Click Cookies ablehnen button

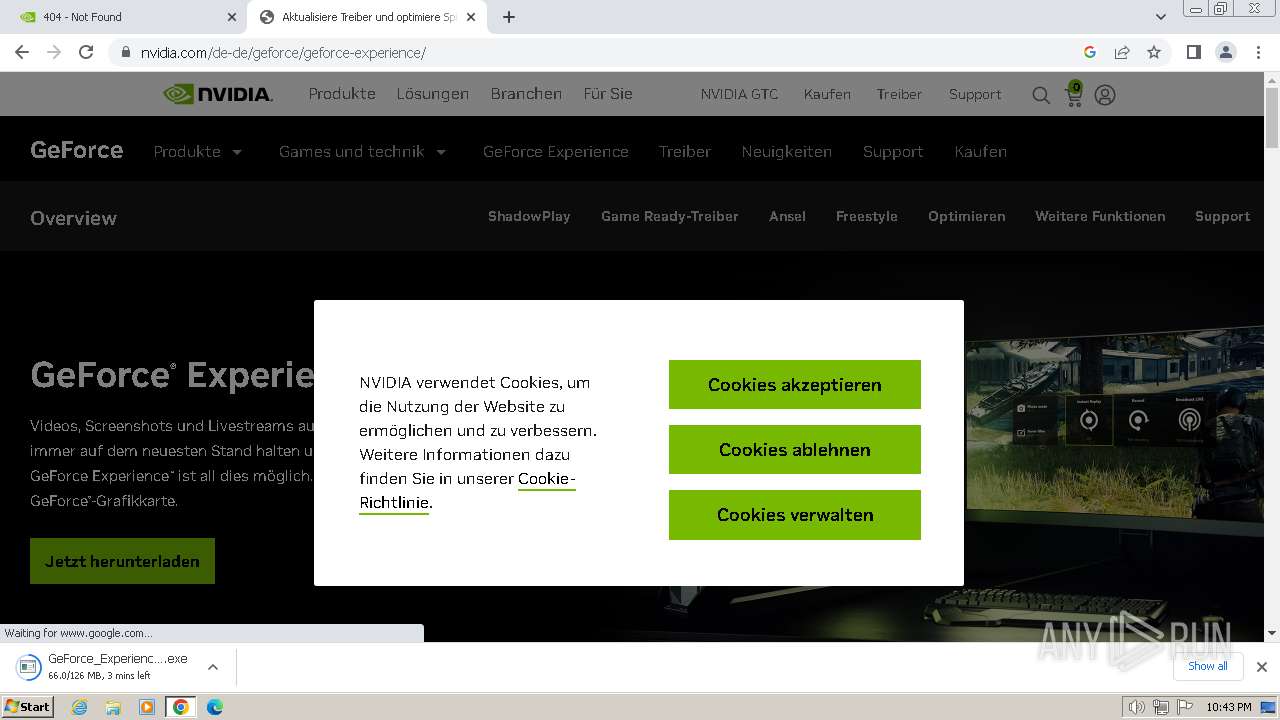tap(795, 450)
